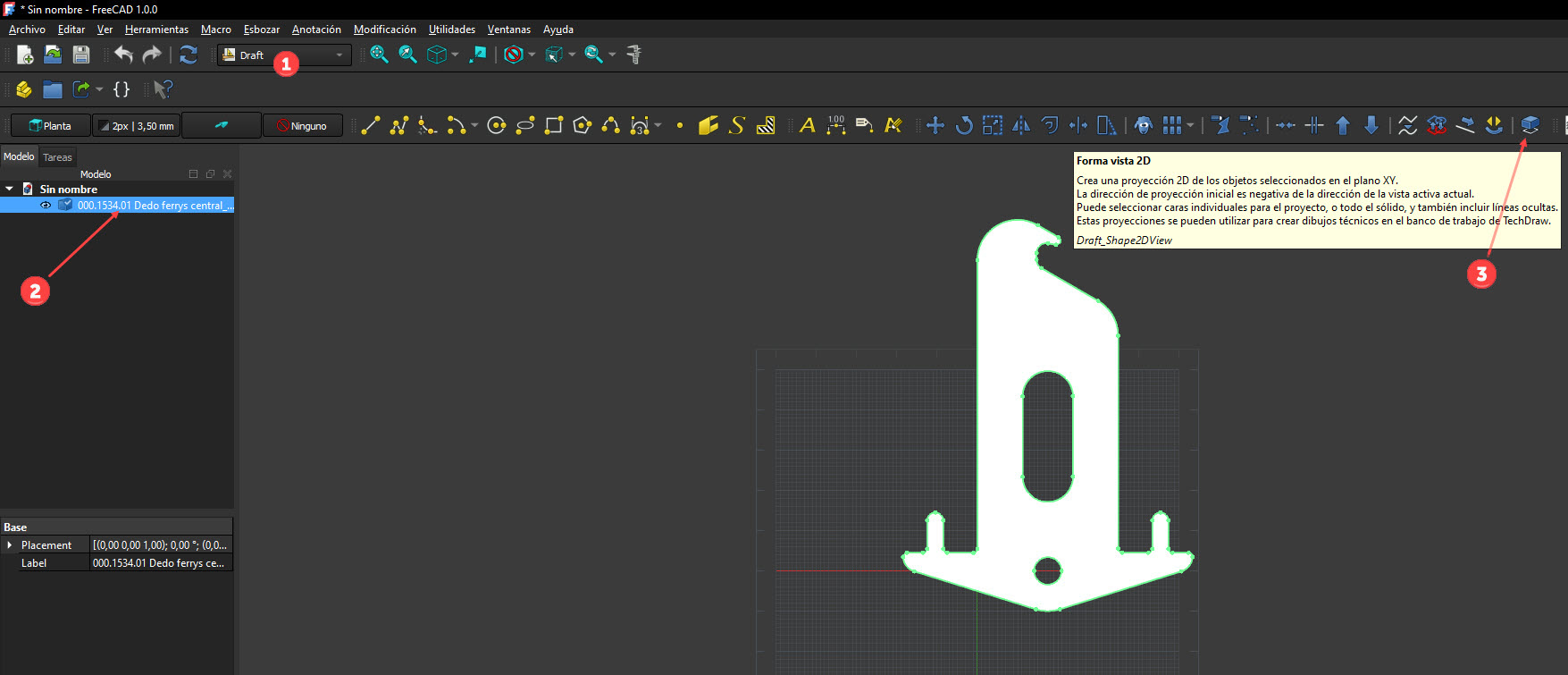Switch to the Tareas tab

pyautogui.click(x=57, y=157)
